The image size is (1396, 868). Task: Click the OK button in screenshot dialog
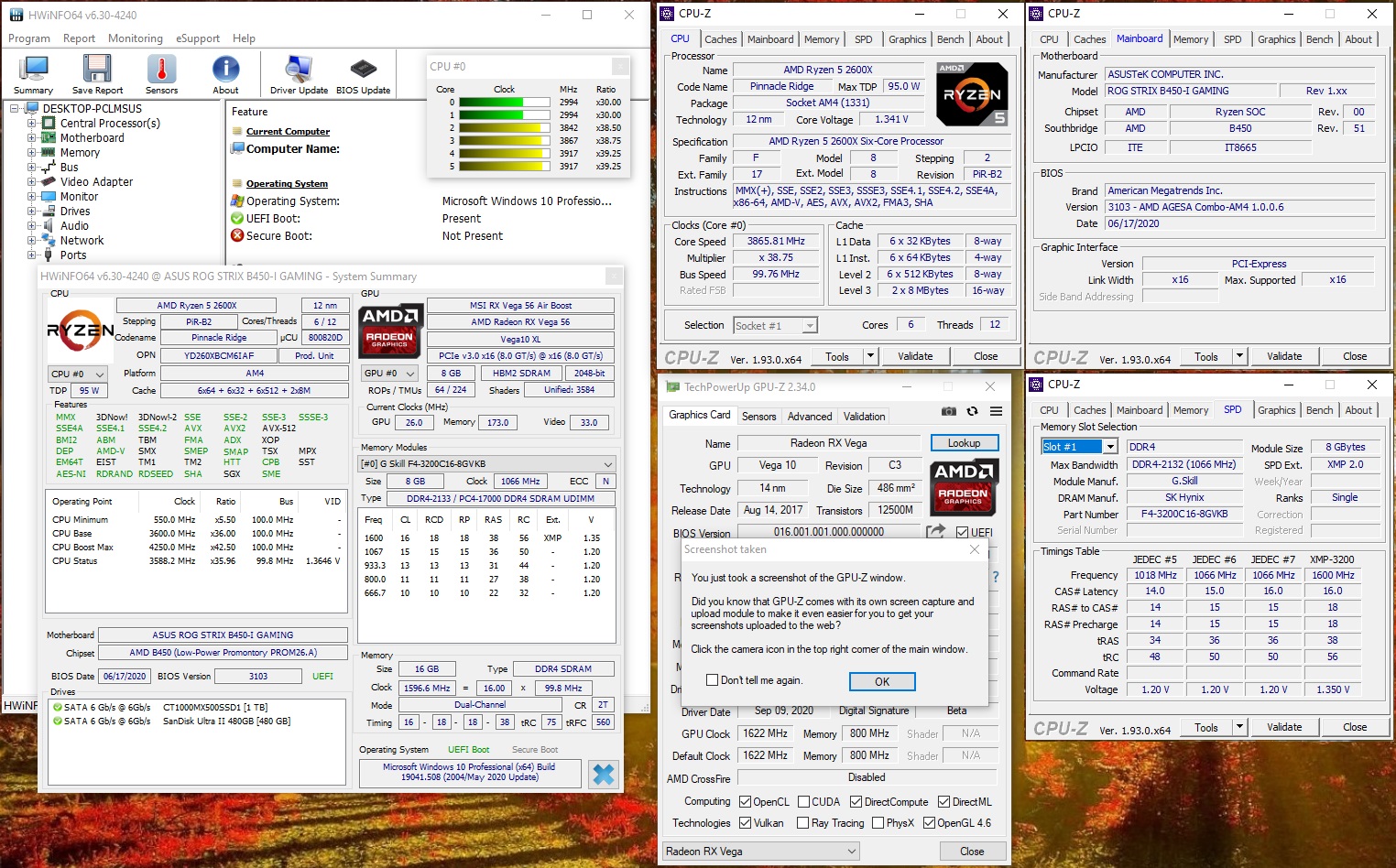882,681
